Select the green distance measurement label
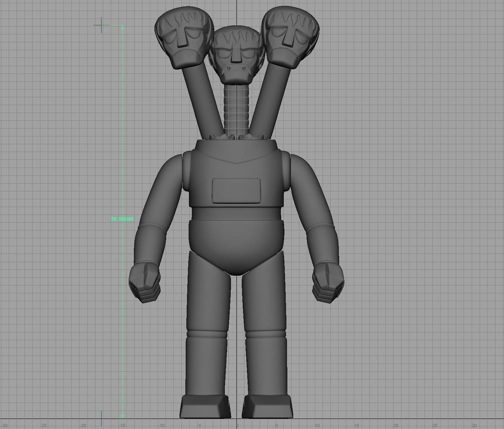The image size is (504, 429). (x=122, y=219)
